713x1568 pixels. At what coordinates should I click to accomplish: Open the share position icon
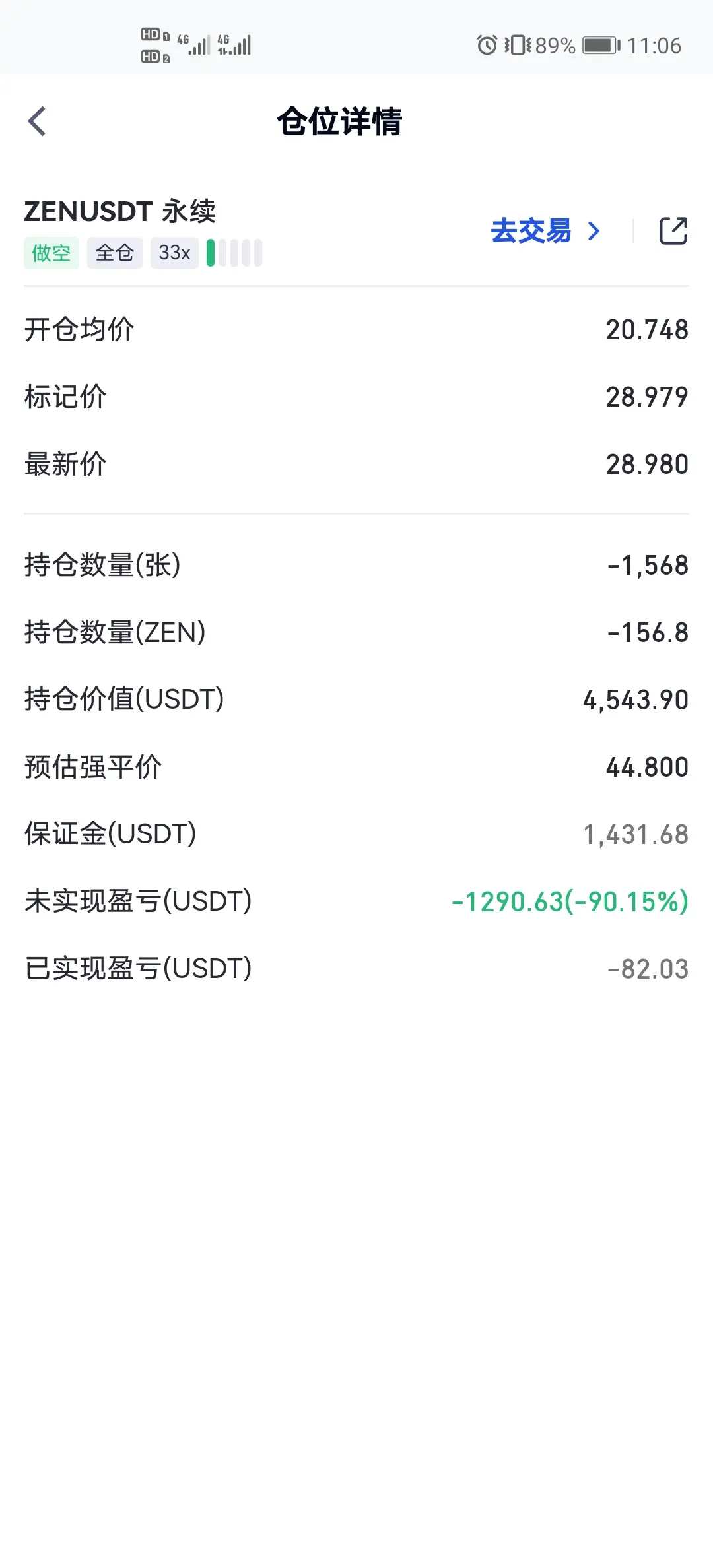[x=673, y=231]
